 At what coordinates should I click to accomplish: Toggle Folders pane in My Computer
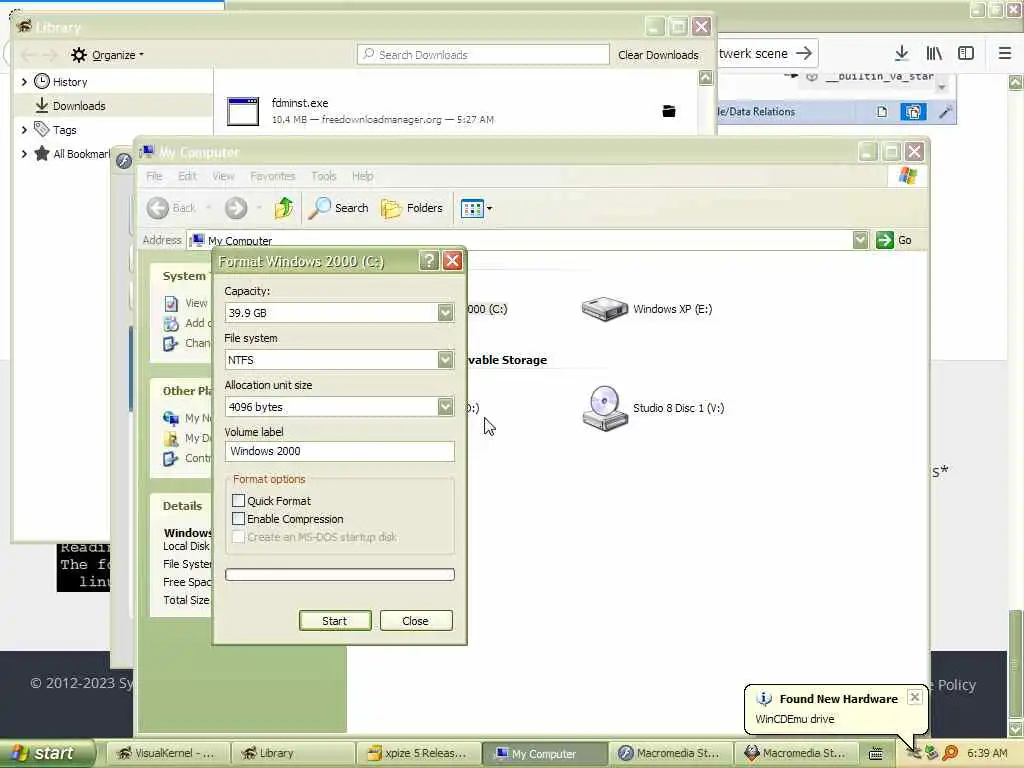[x=411, y=208]
